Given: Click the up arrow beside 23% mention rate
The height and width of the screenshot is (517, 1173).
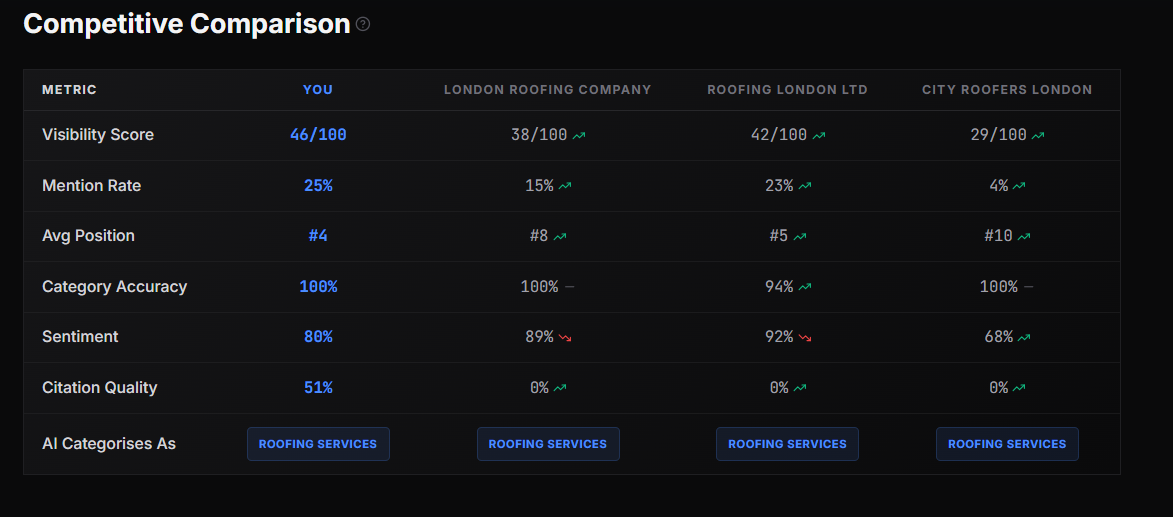Looking at the screenshot, I should pos(804,186).
